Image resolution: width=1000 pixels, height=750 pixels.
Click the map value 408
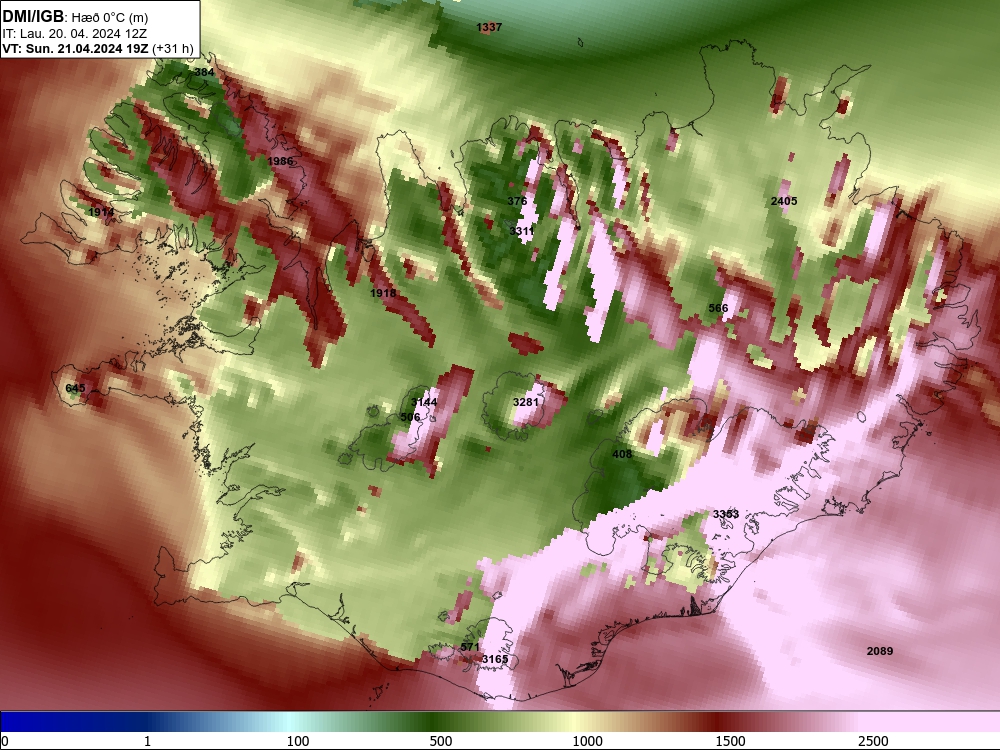622,453
